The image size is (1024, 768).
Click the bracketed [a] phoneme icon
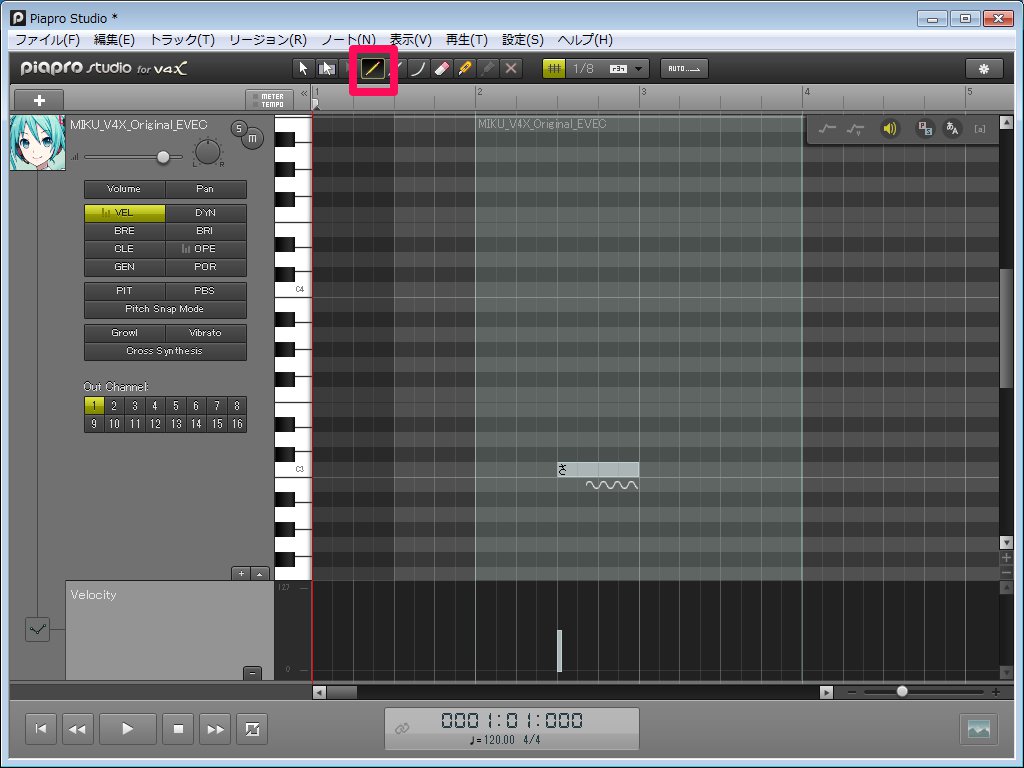[980, 129]
